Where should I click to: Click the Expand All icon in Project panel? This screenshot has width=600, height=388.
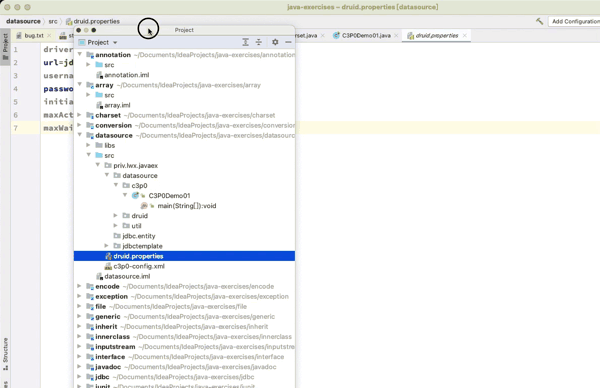coord(245,42)
